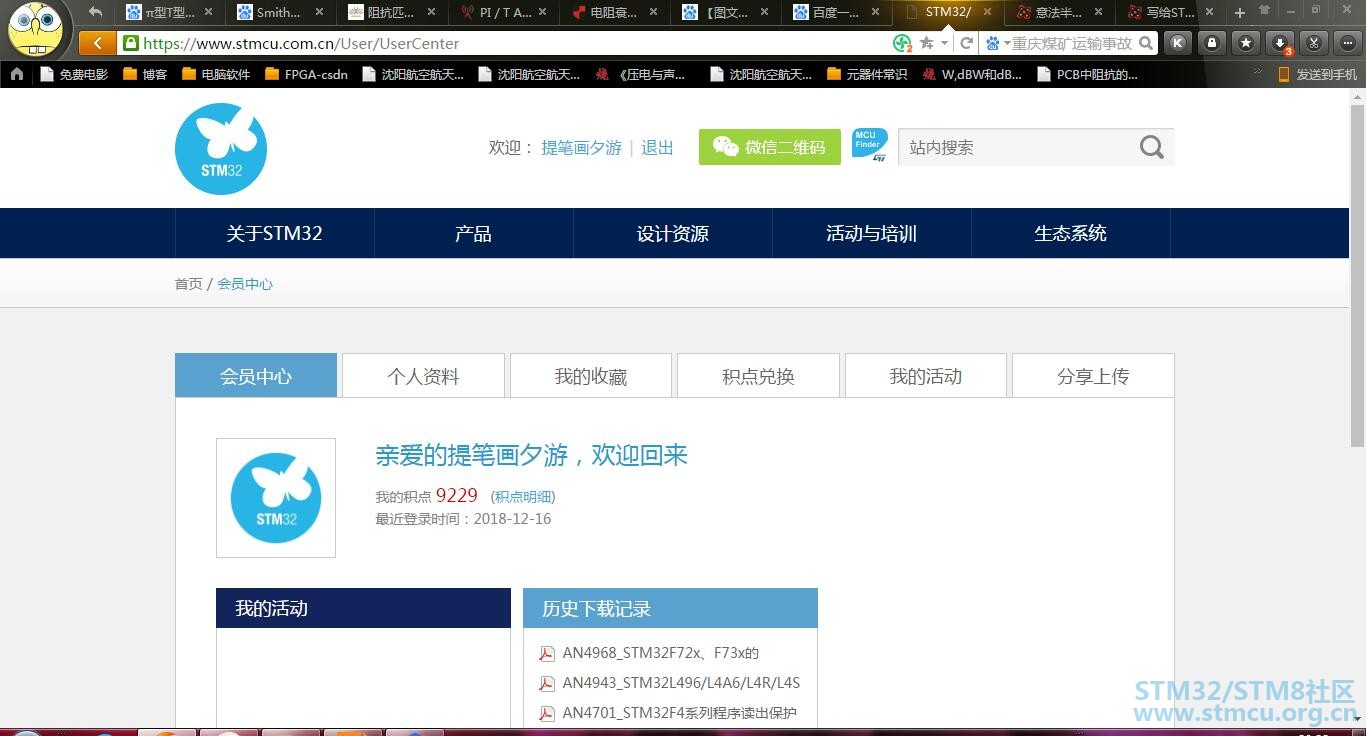Click the shirt skin icon
This screenshot has width=1366, height=736.
1264,11
